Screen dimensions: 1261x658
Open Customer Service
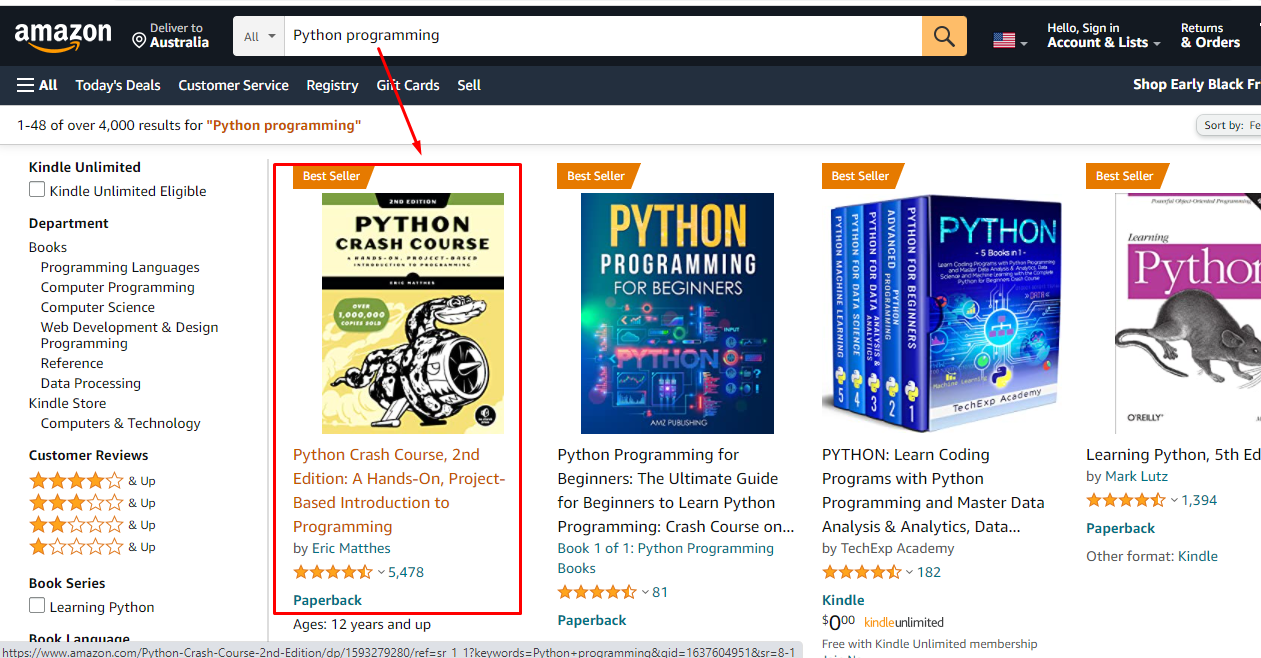[233, 85]
